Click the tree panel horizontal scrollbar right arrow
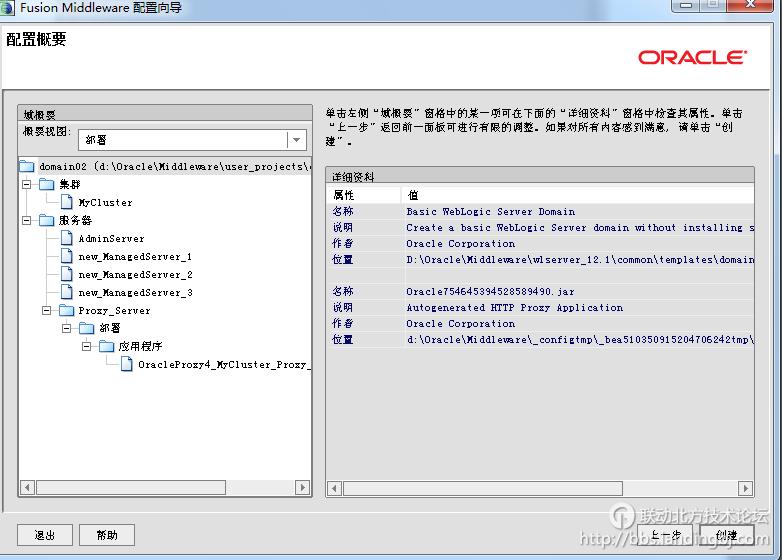The height and width of the screenshot is (560, 782). (303, 488)
